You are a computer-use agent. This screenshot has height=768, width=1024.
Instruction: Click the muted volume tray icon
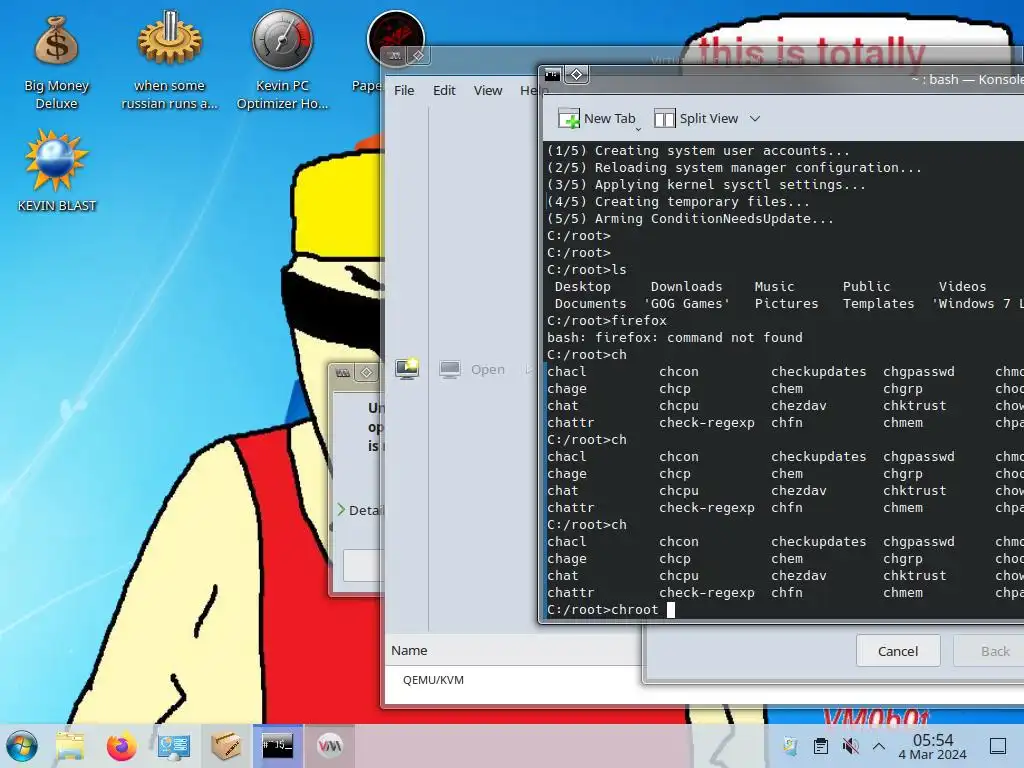pos(850,746)
